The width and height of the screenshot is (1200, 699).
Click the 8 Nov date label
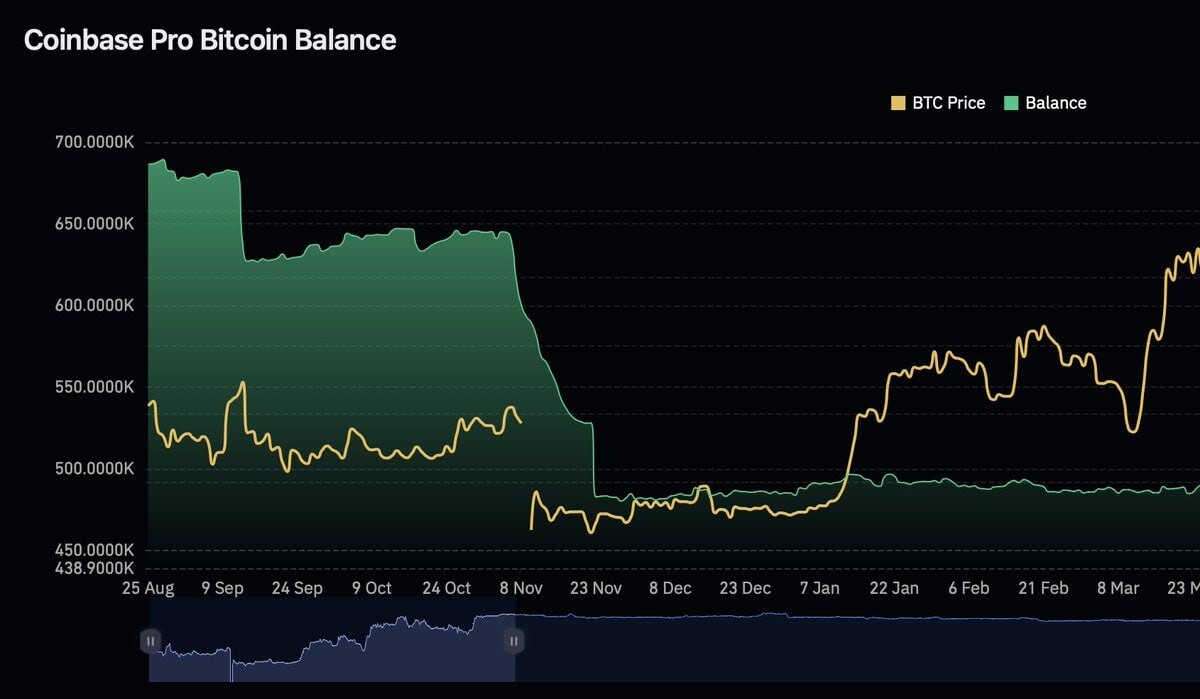click(520, 588)
